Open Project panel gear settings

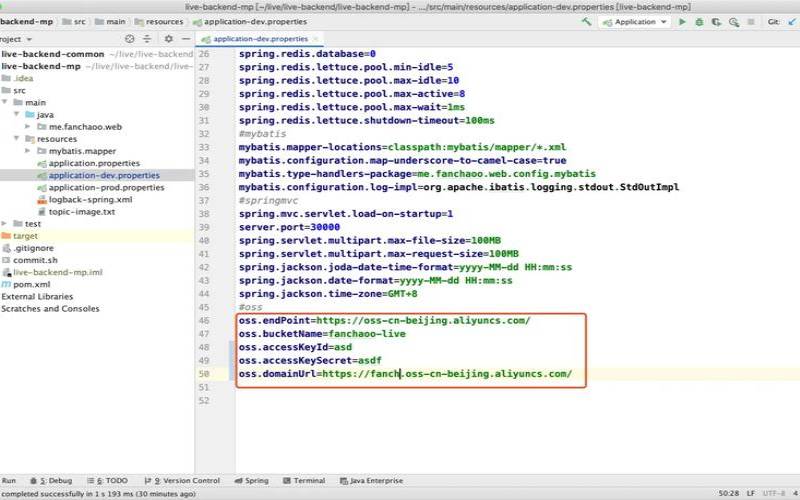169,39
